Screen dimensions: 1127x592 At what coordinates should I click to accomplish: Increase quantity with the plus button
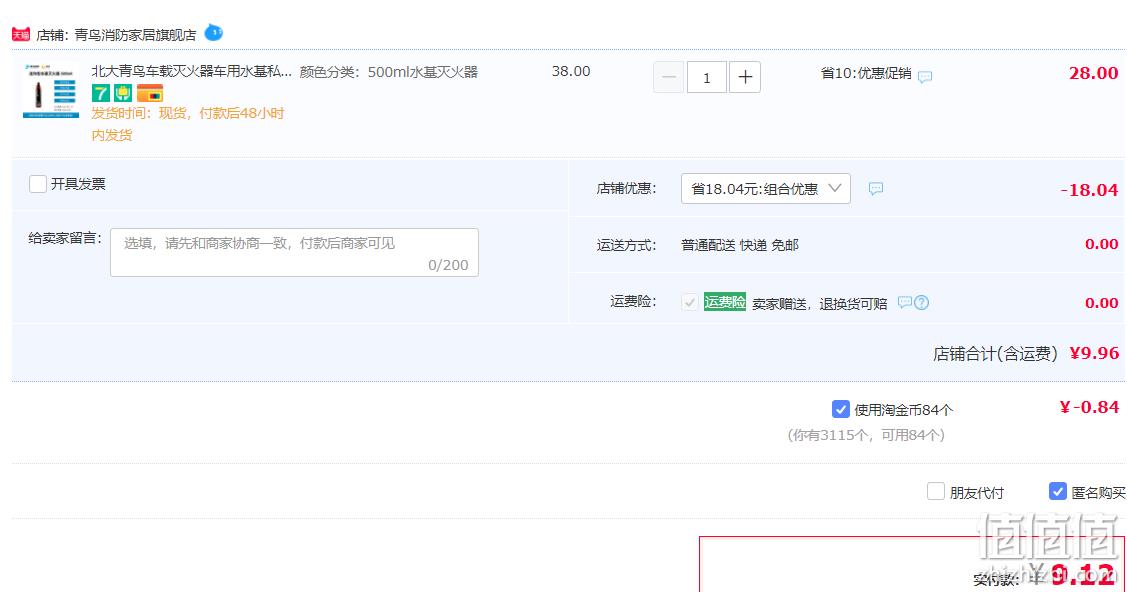tap(745, 77)
